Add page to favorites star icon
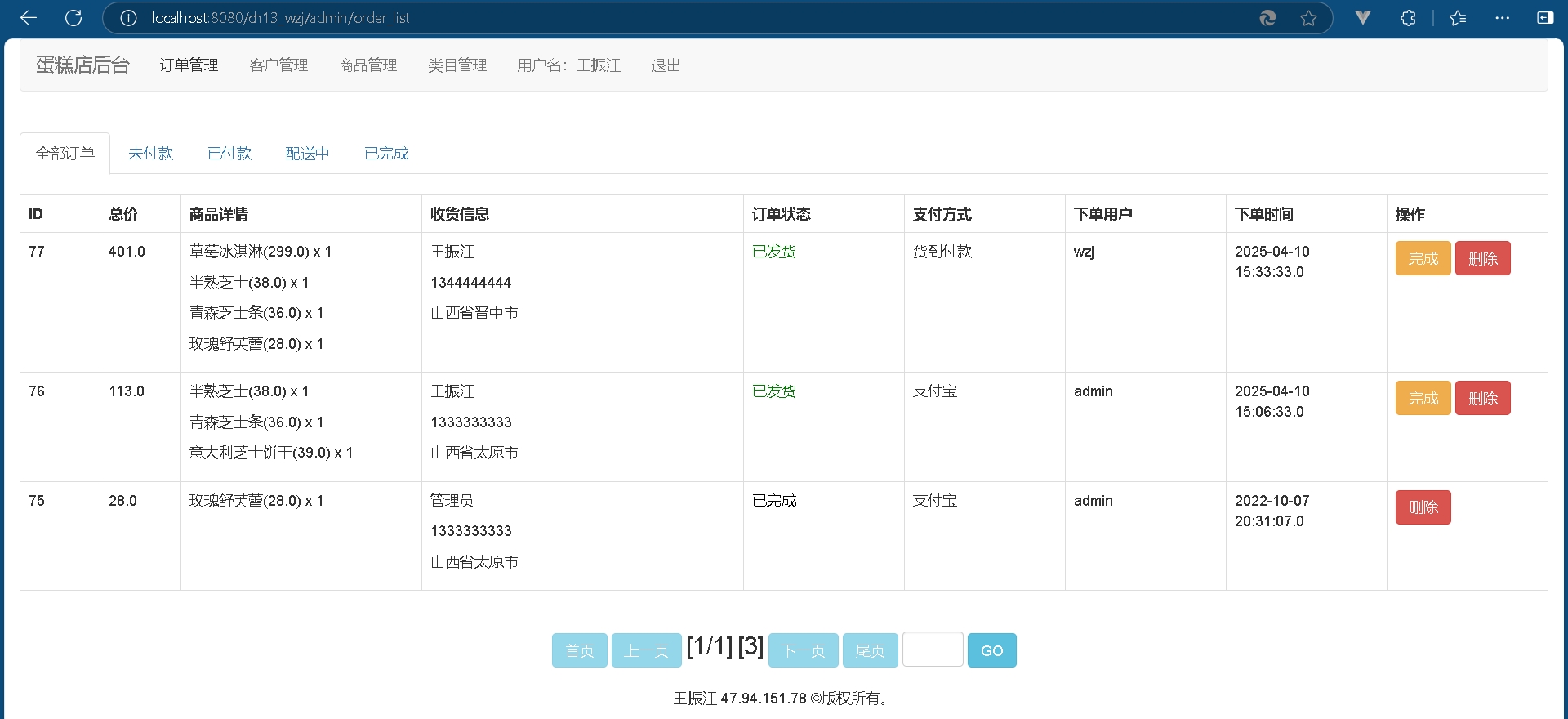 [1308, 18]
